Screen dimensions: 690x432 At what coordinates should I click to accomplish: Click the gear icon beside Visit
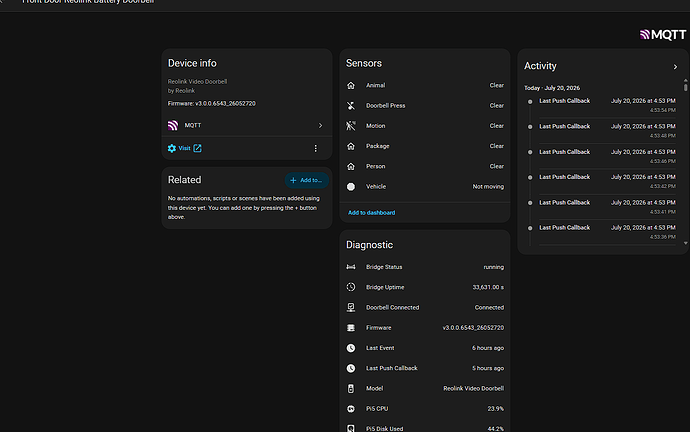(172, 148)
